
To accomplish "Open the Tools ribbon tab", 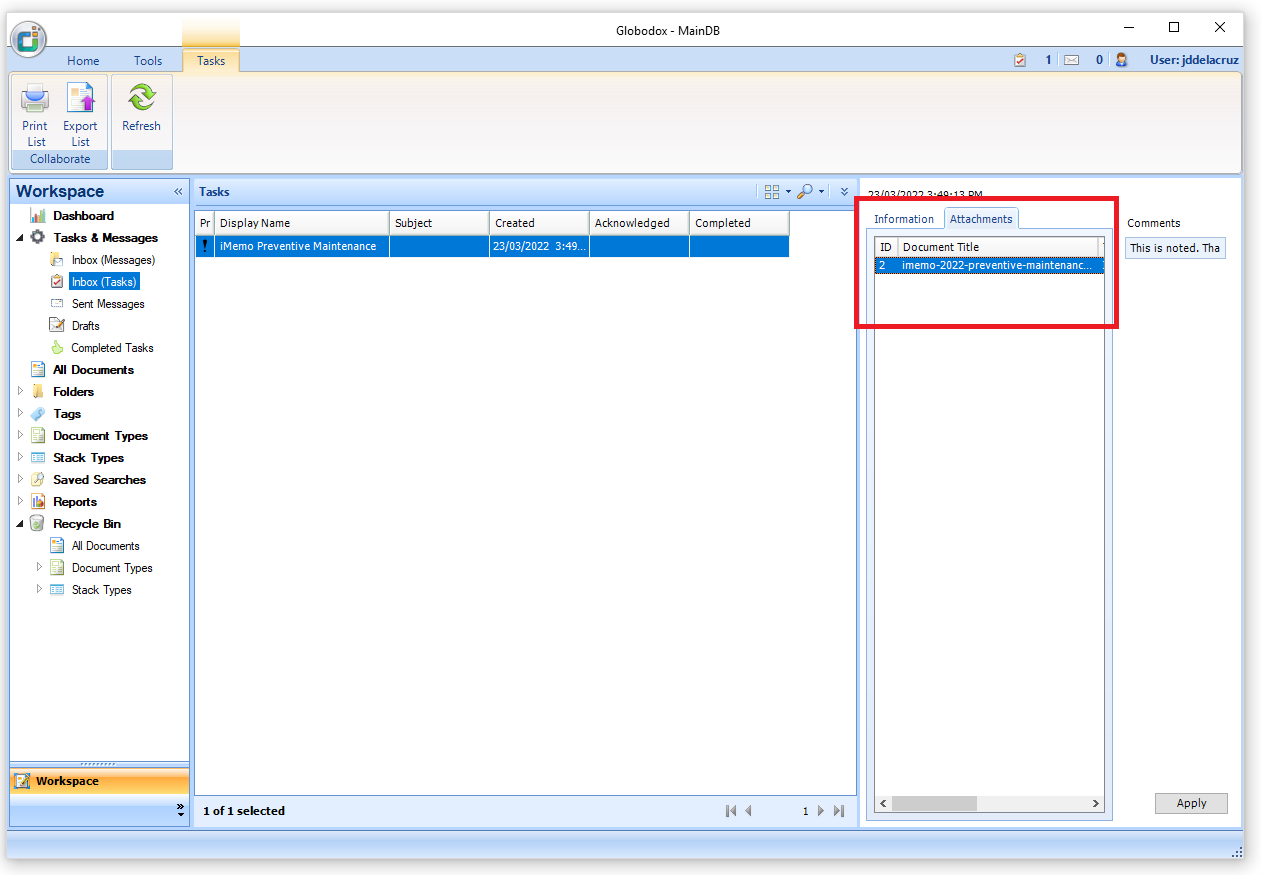I will coord(148,61).
